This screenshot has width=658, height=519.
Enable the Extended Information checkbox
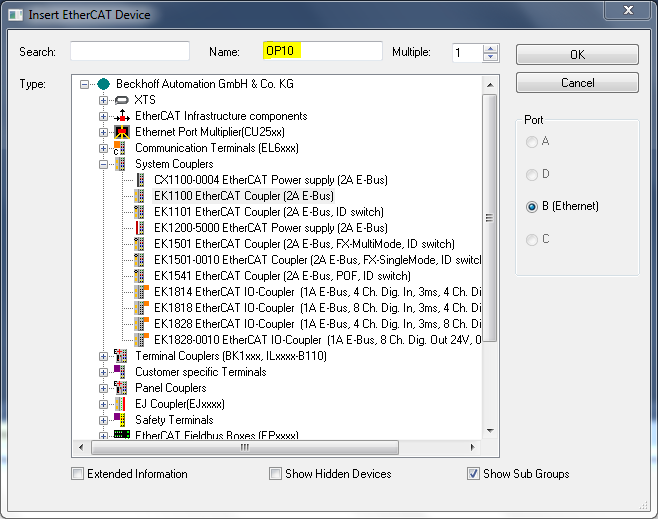click(x=78, y=474)
